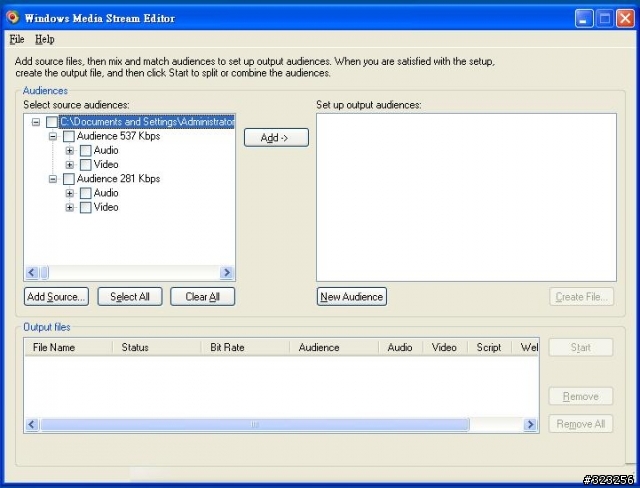
Task: Click the Windows Media Stream Editor title icon
Action: click(x=12, y=18)
